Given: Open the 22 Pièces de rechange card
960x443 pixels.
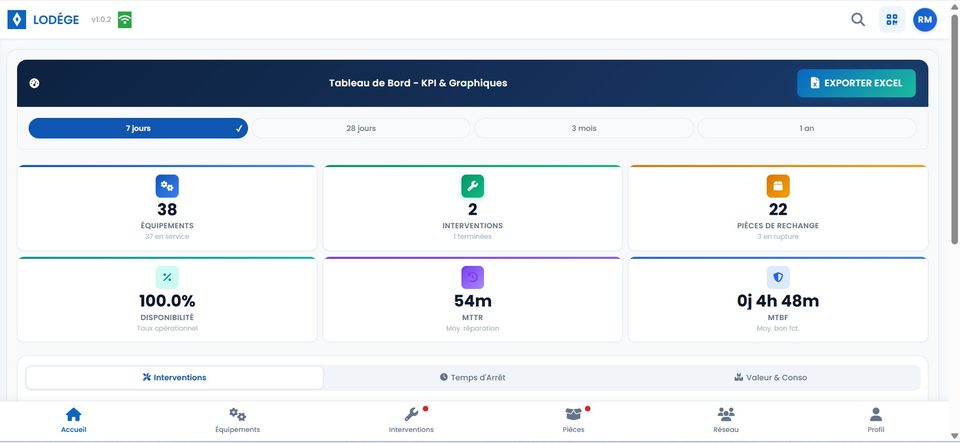Looking at the screenshot, I should (x=778, y=208).
